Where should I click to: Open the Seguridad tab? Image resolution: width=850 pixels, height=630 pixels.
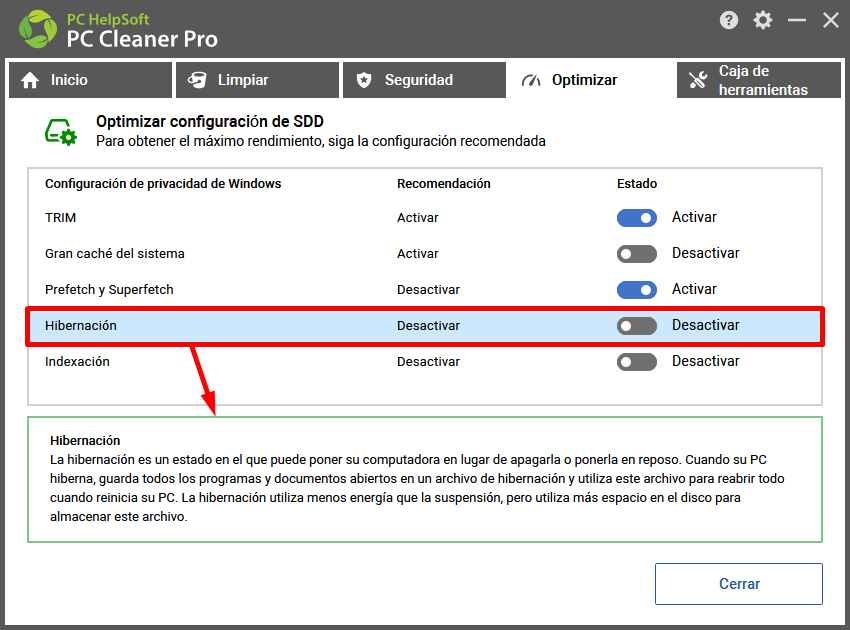424,80
